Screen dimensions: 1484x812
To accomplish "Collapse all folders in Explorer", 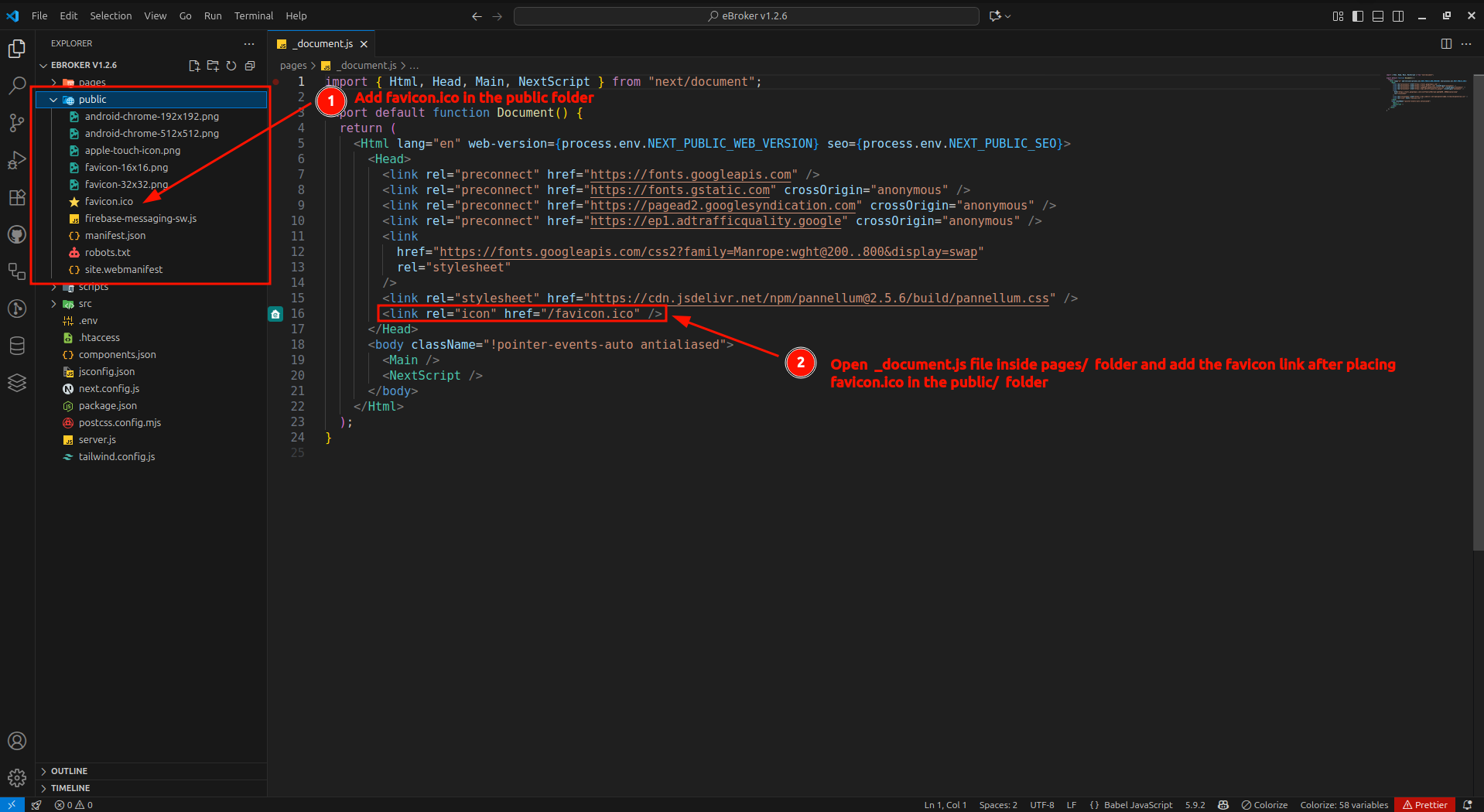I will (250, 66).
